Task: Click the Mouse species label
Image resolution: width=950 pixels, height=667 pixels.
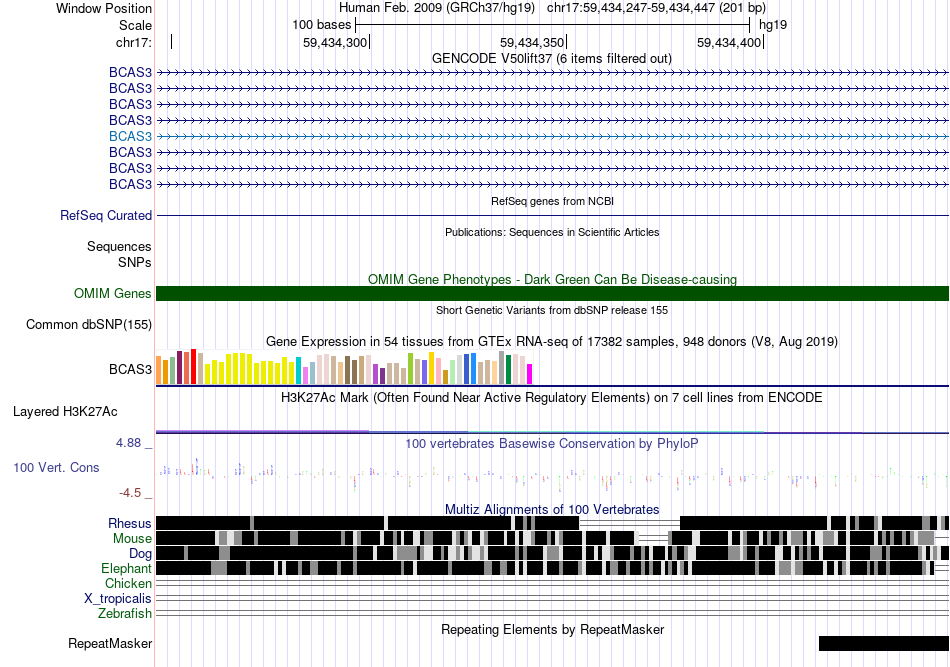Action: click(x=132, y=539)
